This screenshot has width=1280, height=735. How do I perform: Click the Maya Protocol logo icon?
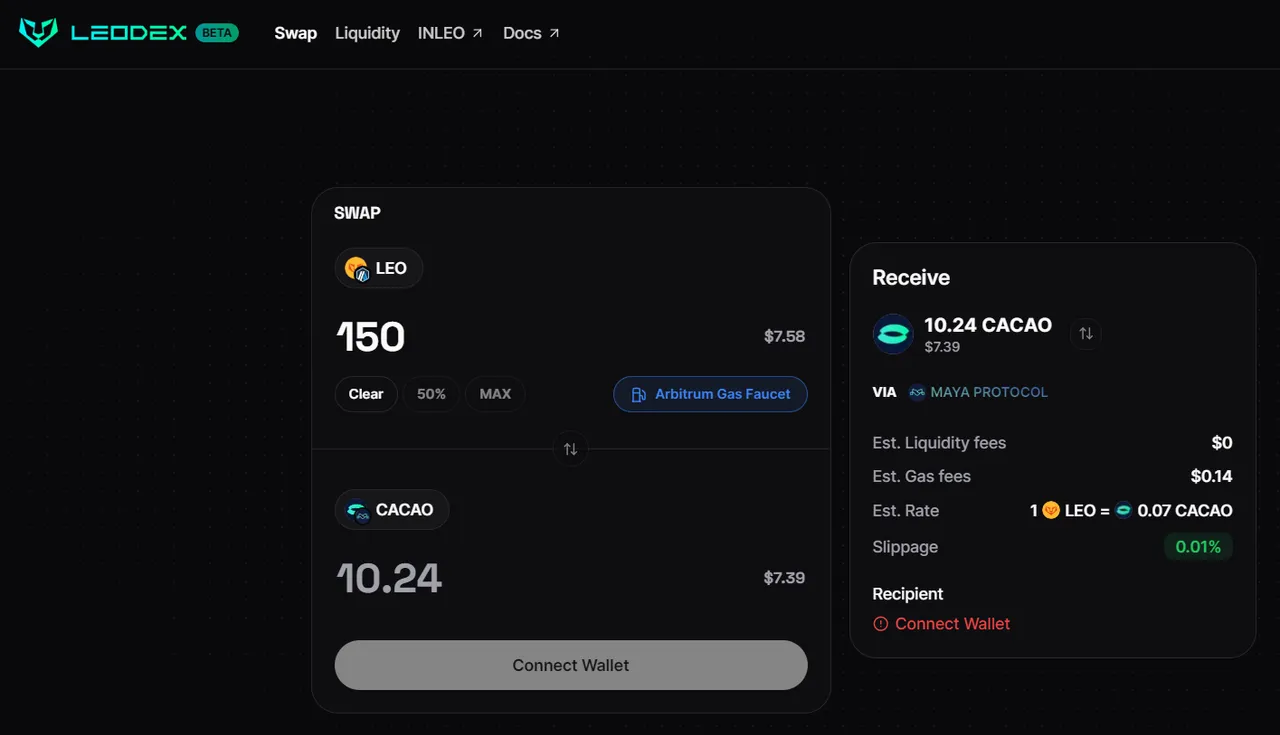[917, 392]
